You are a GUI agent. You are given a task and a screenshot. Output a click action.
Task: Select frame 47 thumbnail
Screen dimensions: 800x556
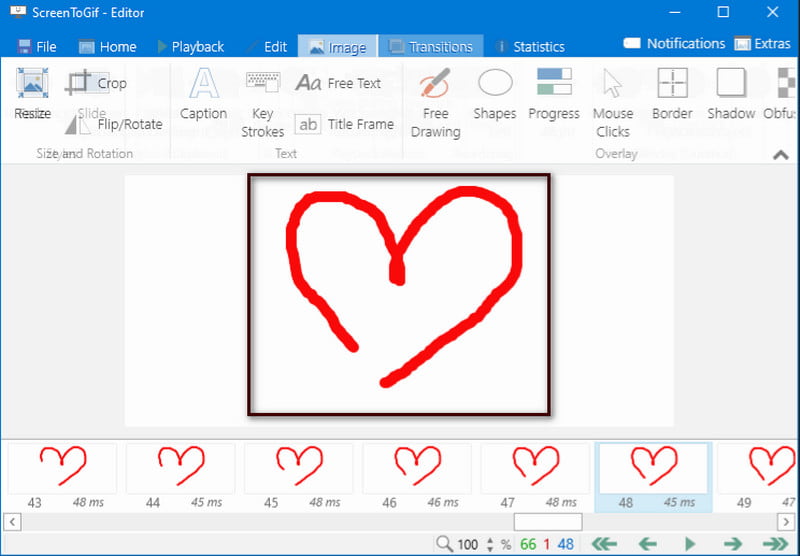[x=535, y=477]
